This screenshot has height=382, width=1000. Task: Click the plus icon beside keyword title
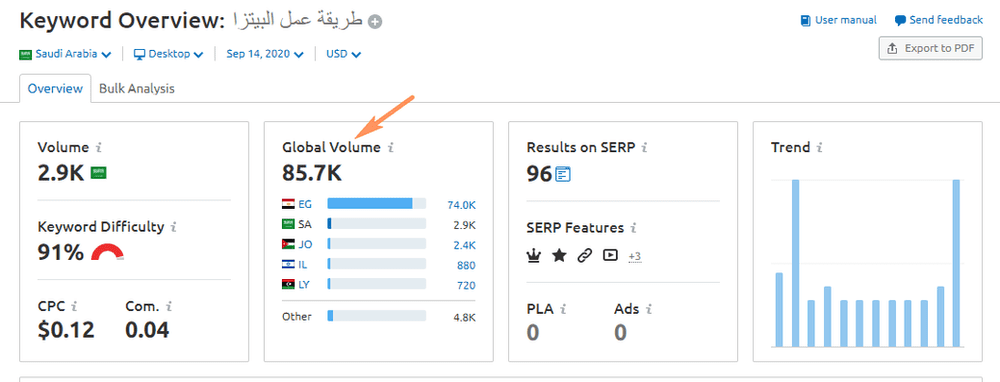376,22
